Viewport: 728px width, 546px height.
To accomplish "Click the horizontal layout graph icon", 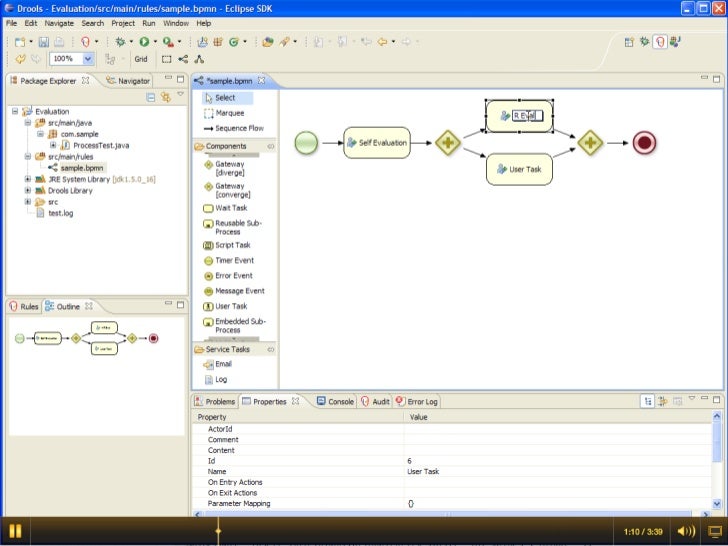I will (183, 59).
